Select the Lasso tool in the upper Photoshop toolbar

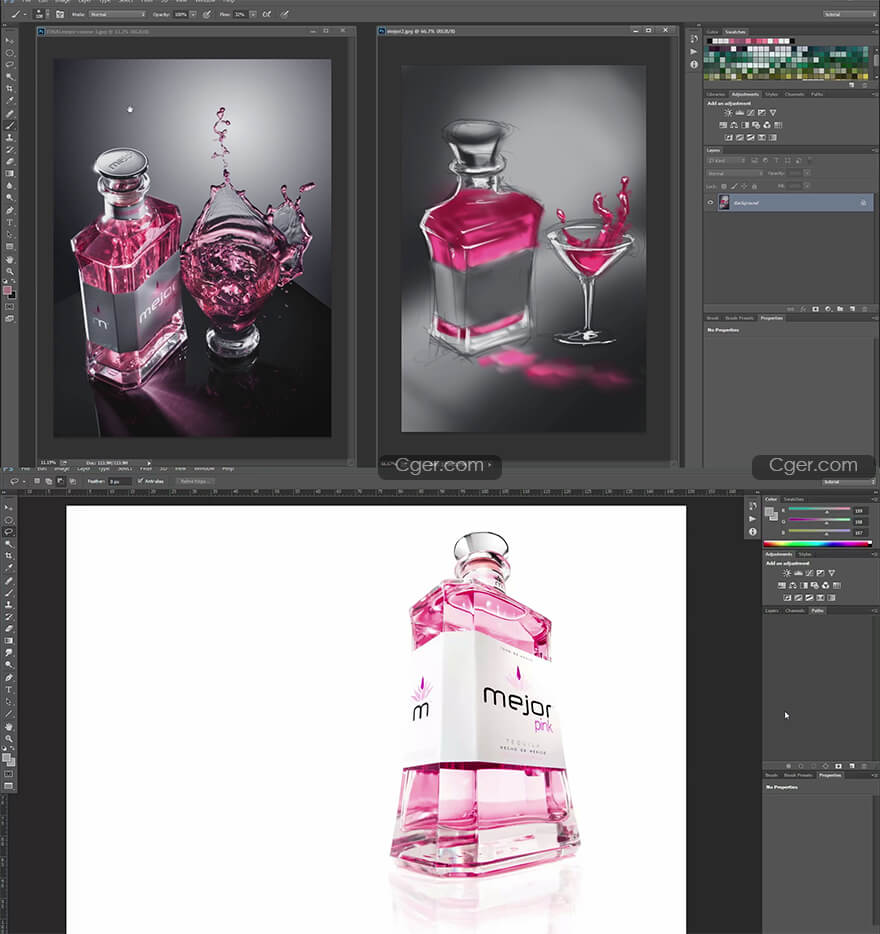pos(10,65)
